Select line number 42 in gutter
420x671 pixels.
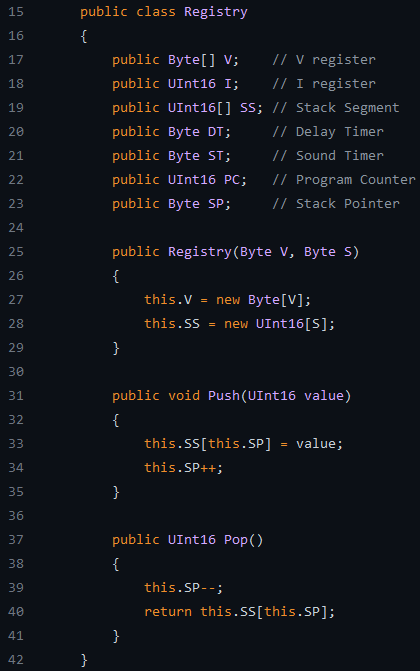click(x=16, y=659)
